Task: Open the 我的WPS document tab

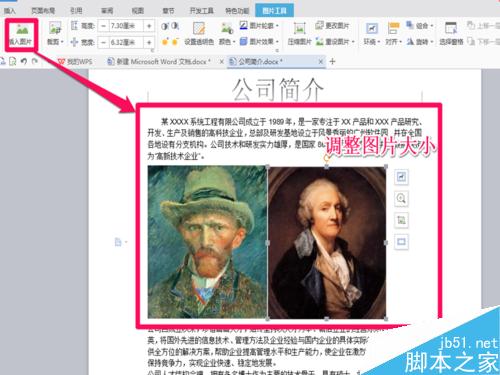Action: 75,62
